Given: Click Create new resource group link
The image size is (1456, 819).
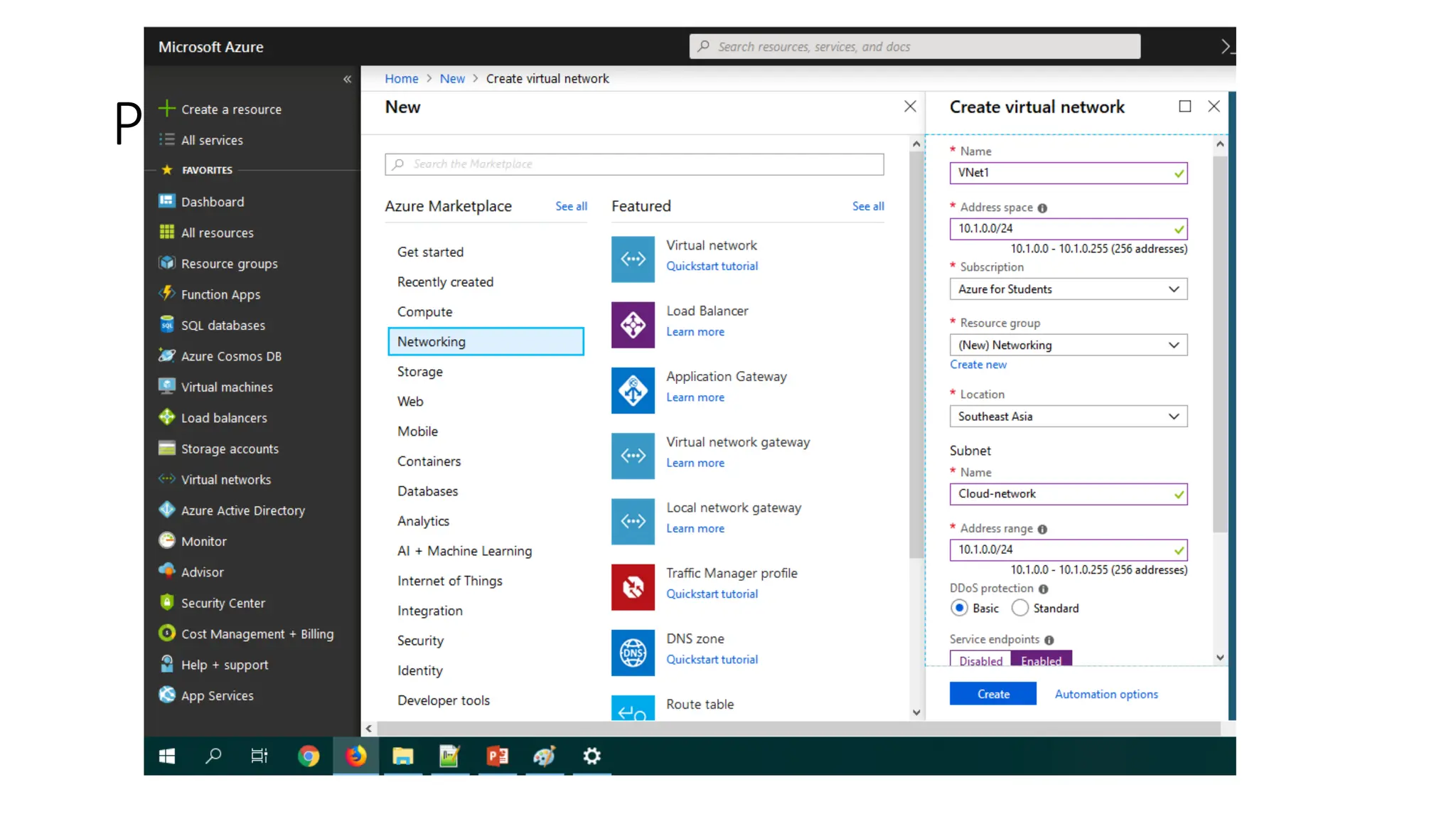Looking at the screenshot, I should pyautogui.click(x=978, y=364).
